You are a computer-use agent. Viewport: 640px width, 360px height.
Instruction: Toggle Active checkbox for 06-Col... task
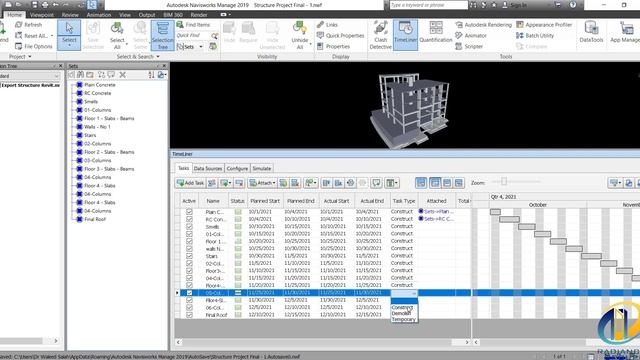tap(189, 307)
